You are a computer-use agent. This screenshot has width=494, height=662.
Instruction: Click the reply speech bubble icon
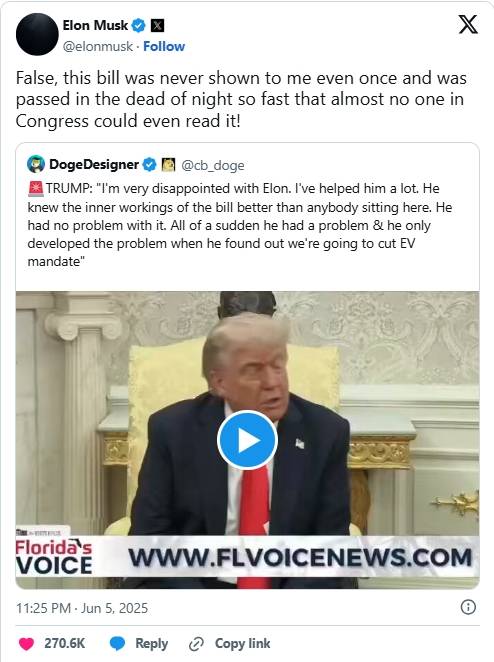[x=117, y=643]
